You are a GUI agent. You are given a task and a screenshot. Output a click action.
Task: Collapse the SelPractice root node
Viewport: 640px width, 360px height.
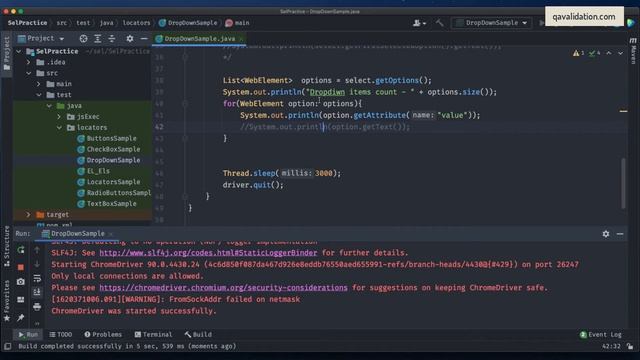[18, 51]
